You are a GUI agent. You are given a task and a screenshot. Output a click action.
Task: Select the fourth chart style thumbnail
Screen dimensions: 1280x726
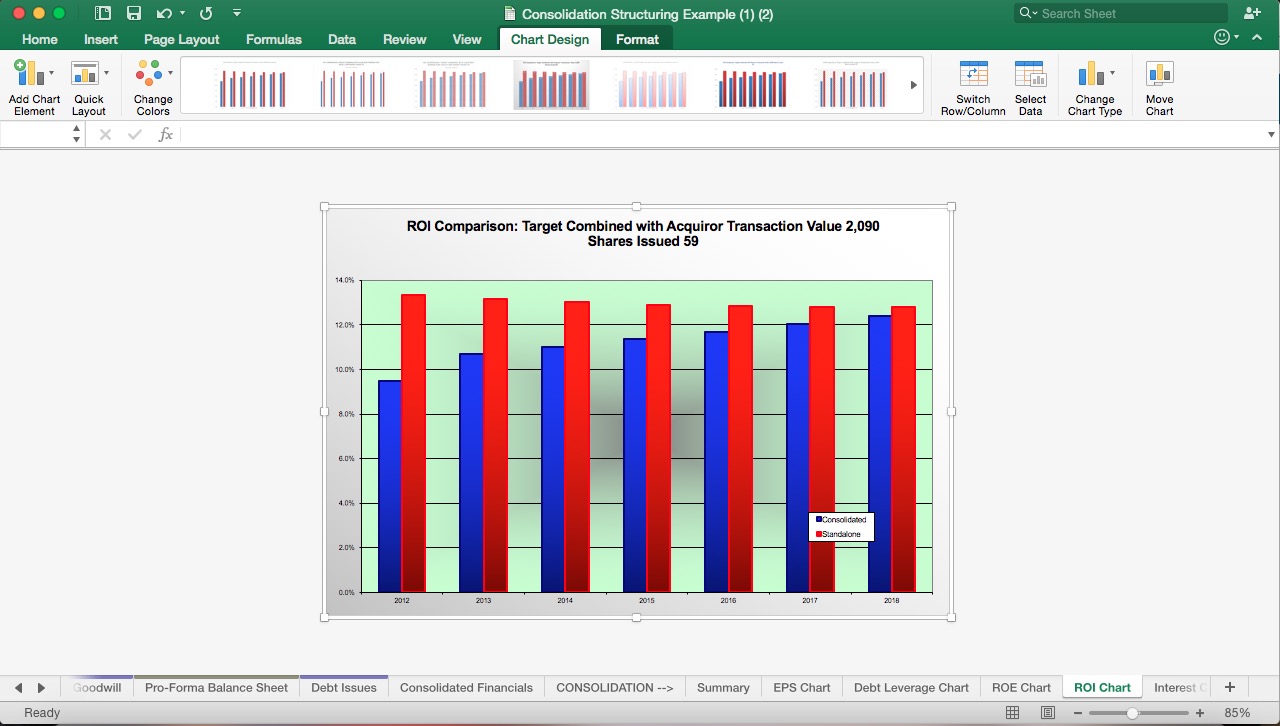[550, 84]
